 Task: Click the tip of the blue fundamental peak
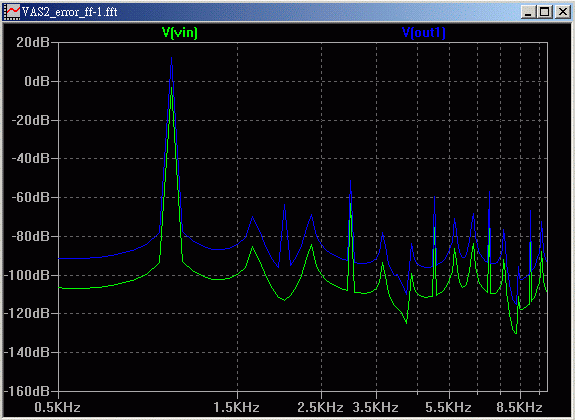pos(171,58)
